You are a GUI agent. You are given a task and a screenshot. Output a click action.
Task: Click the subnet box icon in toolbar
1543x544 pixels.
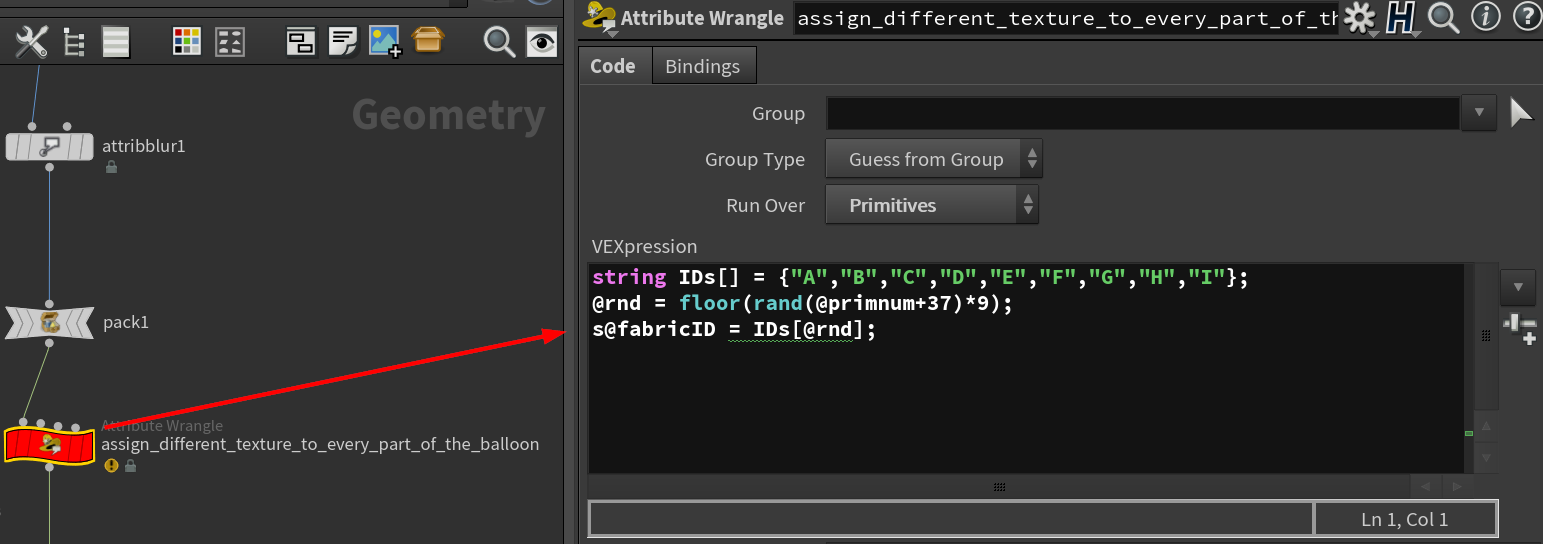(x=428, y=40)
